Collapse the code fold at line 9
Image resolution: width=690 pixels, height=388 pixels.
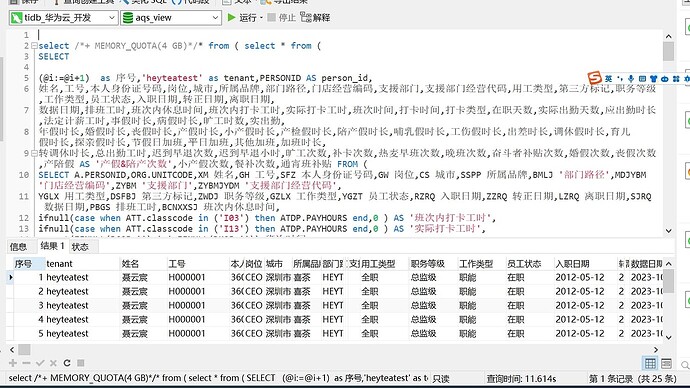coord(34,153)
